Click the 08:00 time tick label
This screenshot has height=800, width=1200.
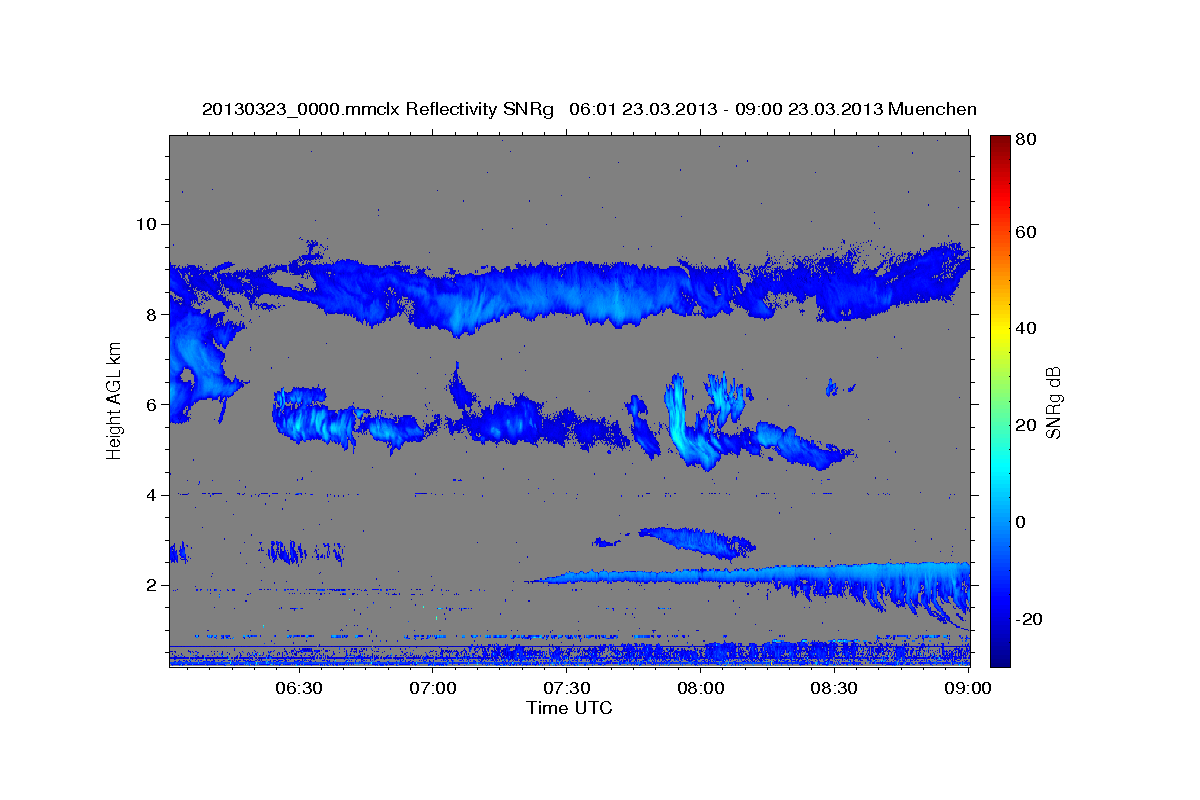pos(701,688)
